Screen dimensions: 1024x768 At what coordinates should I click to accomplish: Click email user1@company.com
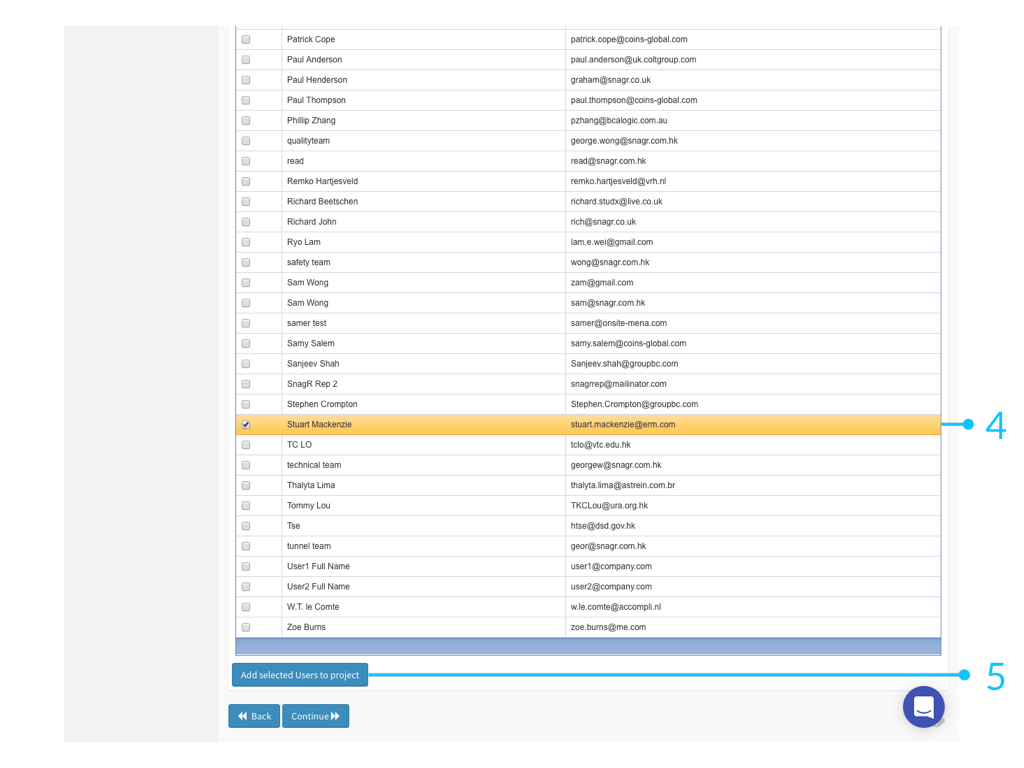pos(611,566)
